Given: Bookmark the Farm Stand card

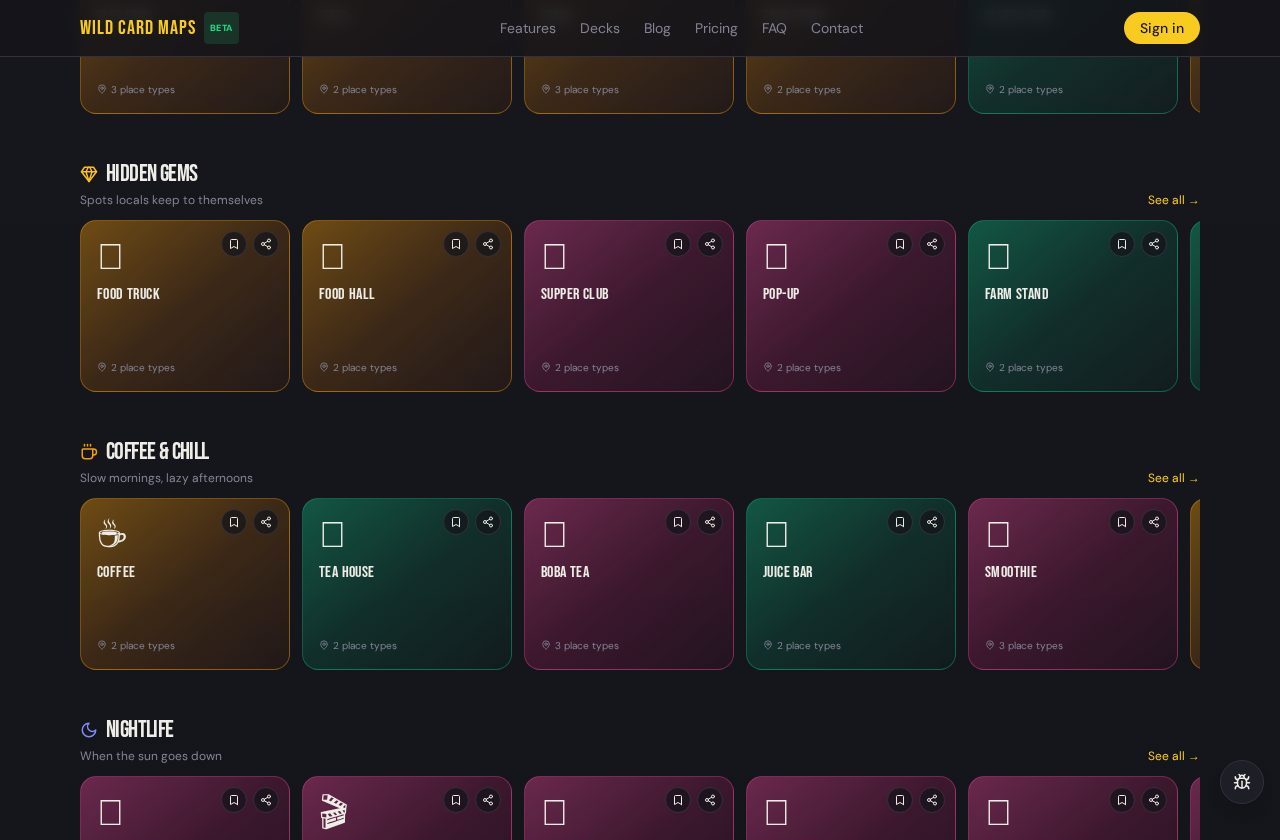Looking at the screenshot, I should 1122,244.
